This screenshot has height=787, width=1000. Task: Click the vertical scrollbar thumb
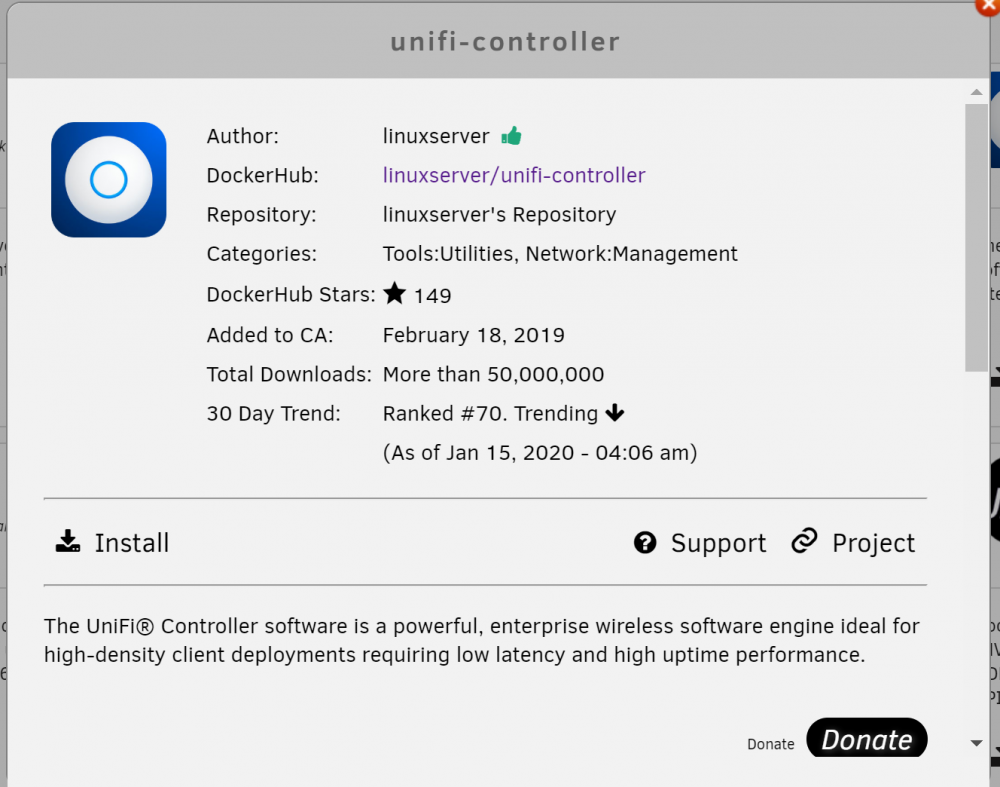click(976, 237)
